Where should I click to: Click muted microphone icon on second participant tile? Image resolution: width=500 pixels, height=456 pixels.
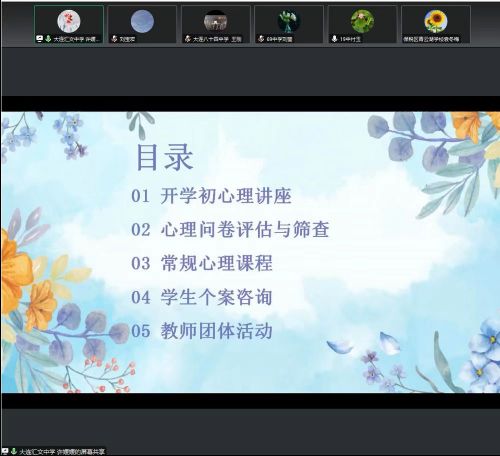pos(114,39)
